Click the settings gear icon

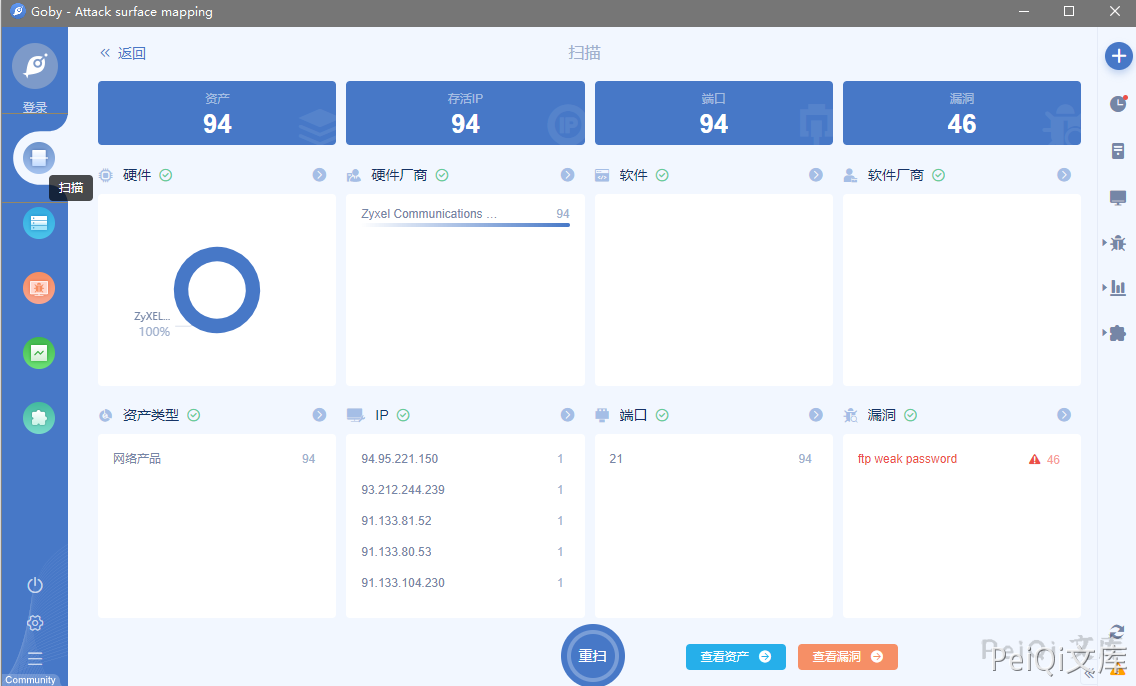tap(35, 623)
